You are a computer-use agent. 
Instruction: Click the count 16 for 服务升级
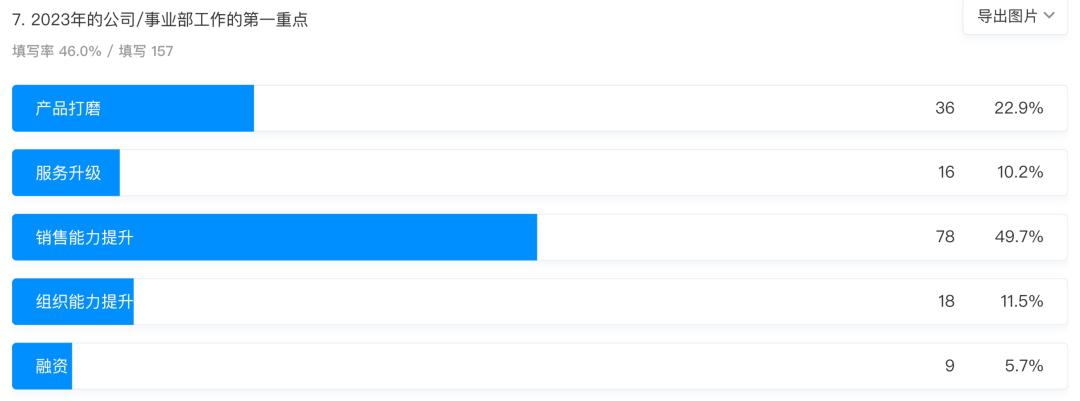point(945,173)
